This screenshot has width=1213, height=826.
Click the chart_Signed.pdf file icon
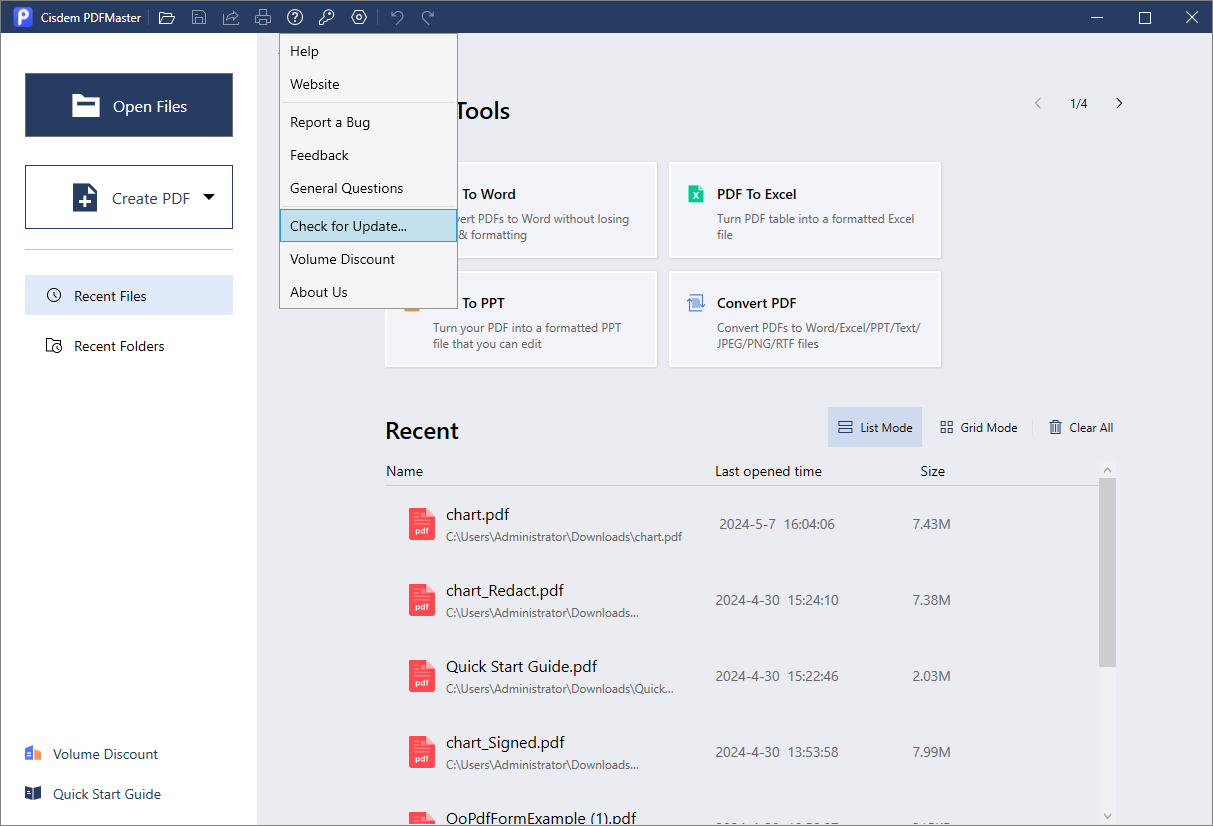click(422, 751)
